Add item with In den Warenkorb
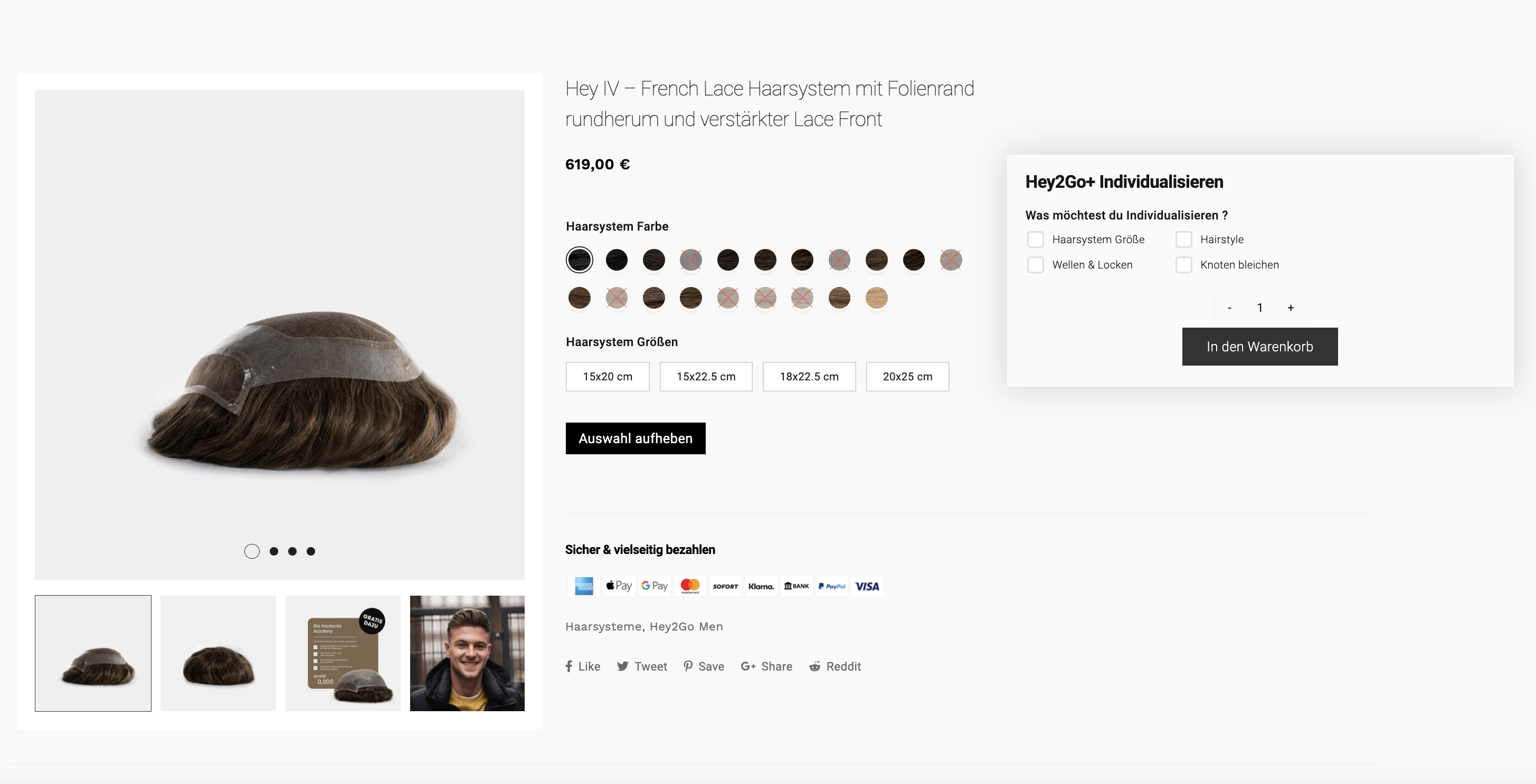Screen dimensions: 1536x784 (1260, 347)
